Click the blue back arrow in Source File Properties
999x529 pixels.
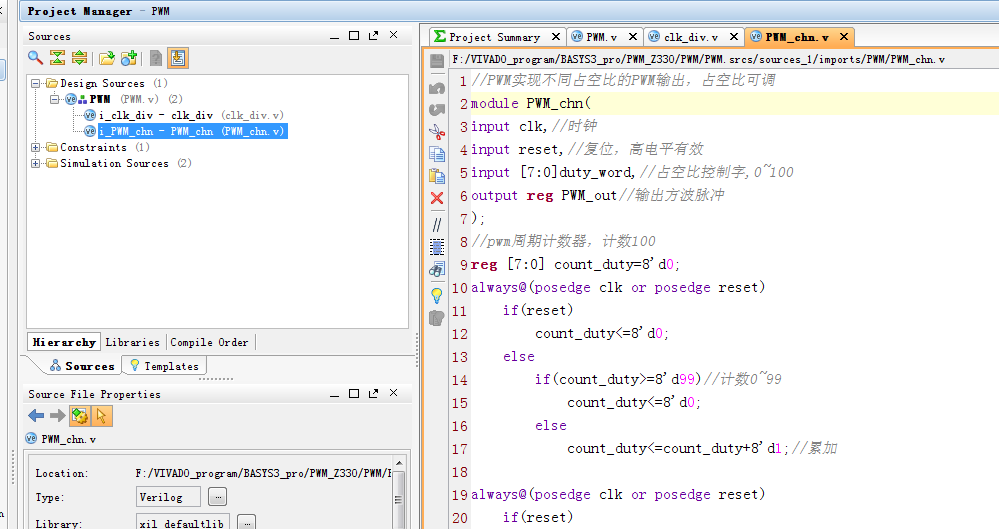point(36,416)
